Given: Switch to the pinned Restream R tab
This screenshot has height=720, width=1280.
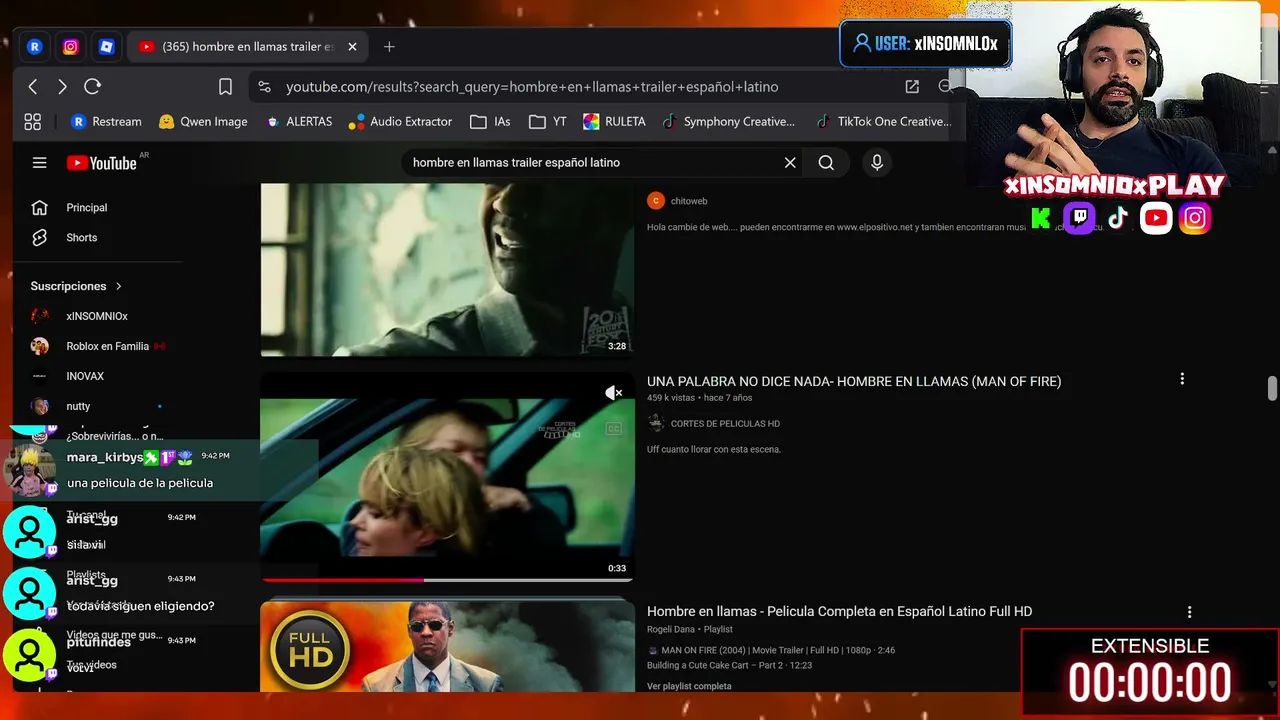Looking at the screenshot, I should [x=35, y=47].
